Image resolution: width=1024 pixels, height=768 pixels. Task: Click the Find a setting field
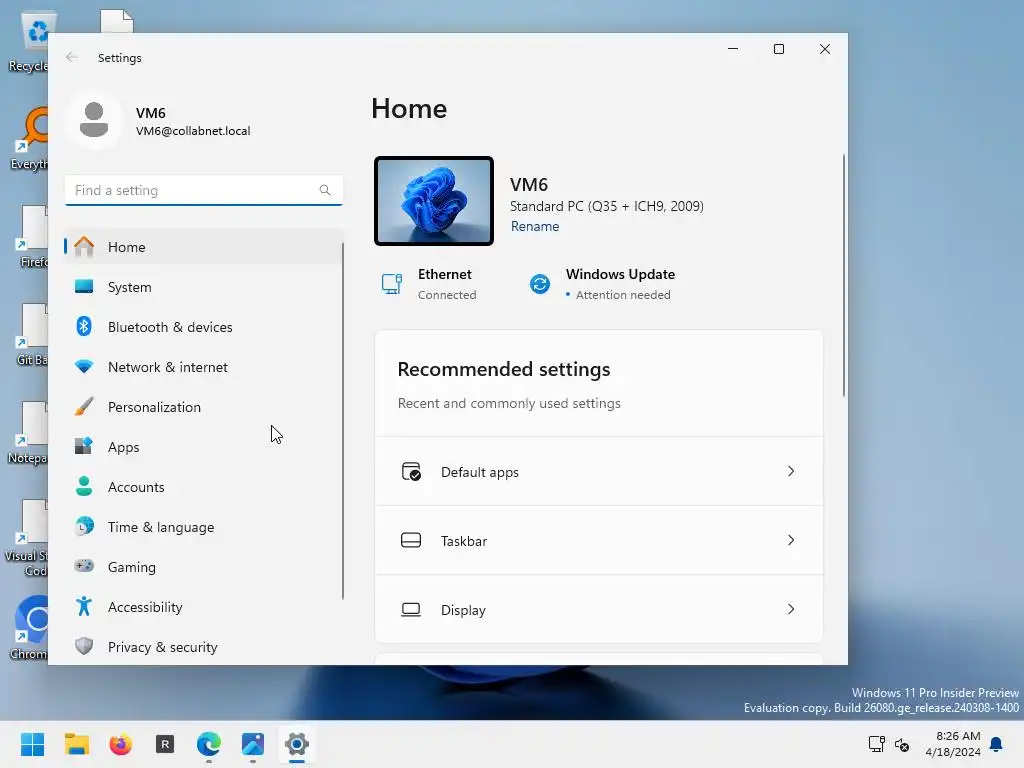click(x=204, y=190)
